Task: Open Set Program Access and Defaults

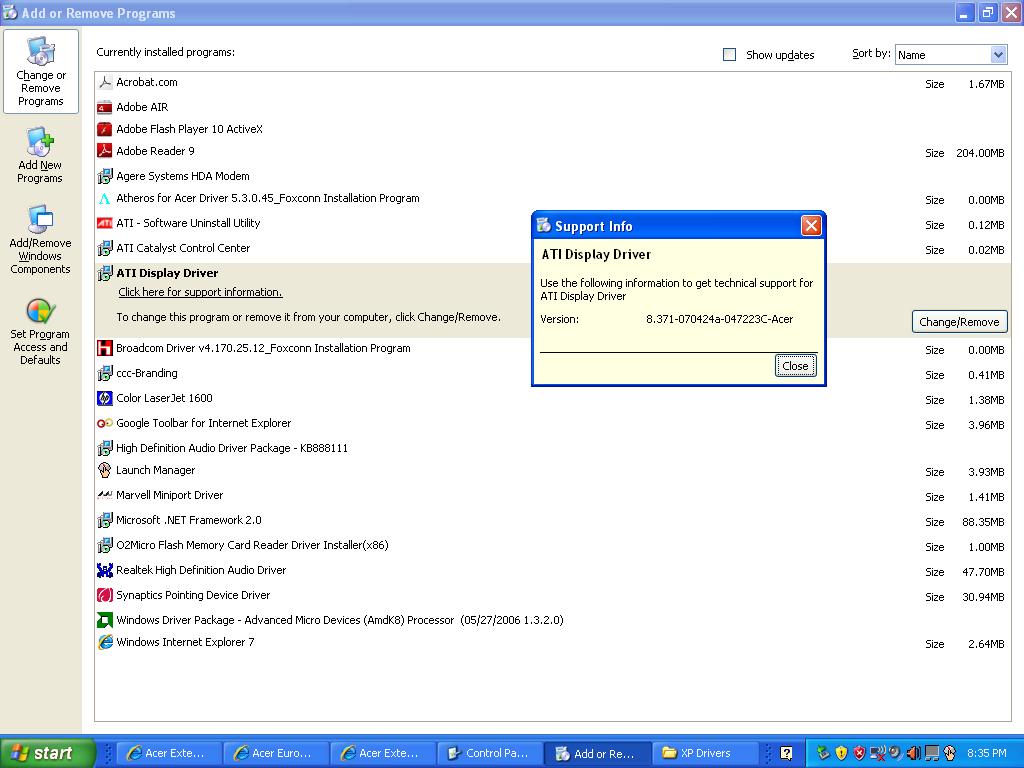Action: pyautogui.click(x=40, y=331)
